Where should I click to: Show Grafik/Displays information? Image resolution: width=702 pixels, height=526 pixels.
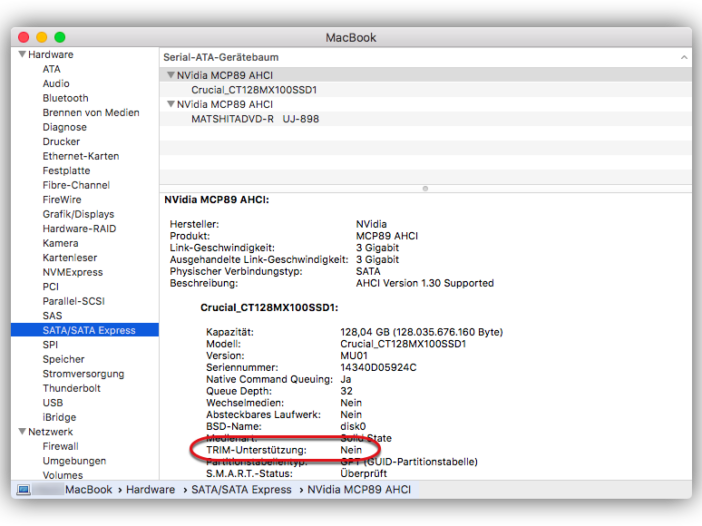coord(78,214)
